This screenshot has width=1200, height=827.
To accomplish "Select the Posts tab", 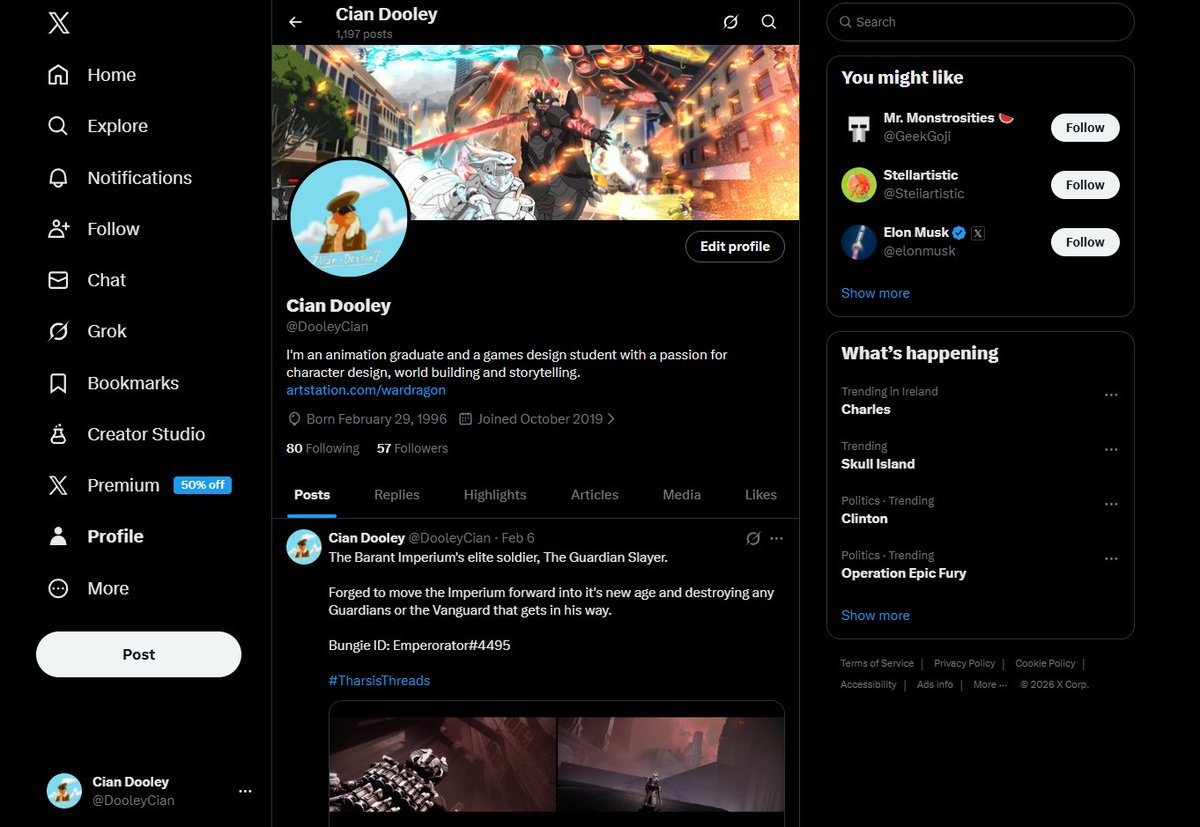I will (x=312, y=495).
